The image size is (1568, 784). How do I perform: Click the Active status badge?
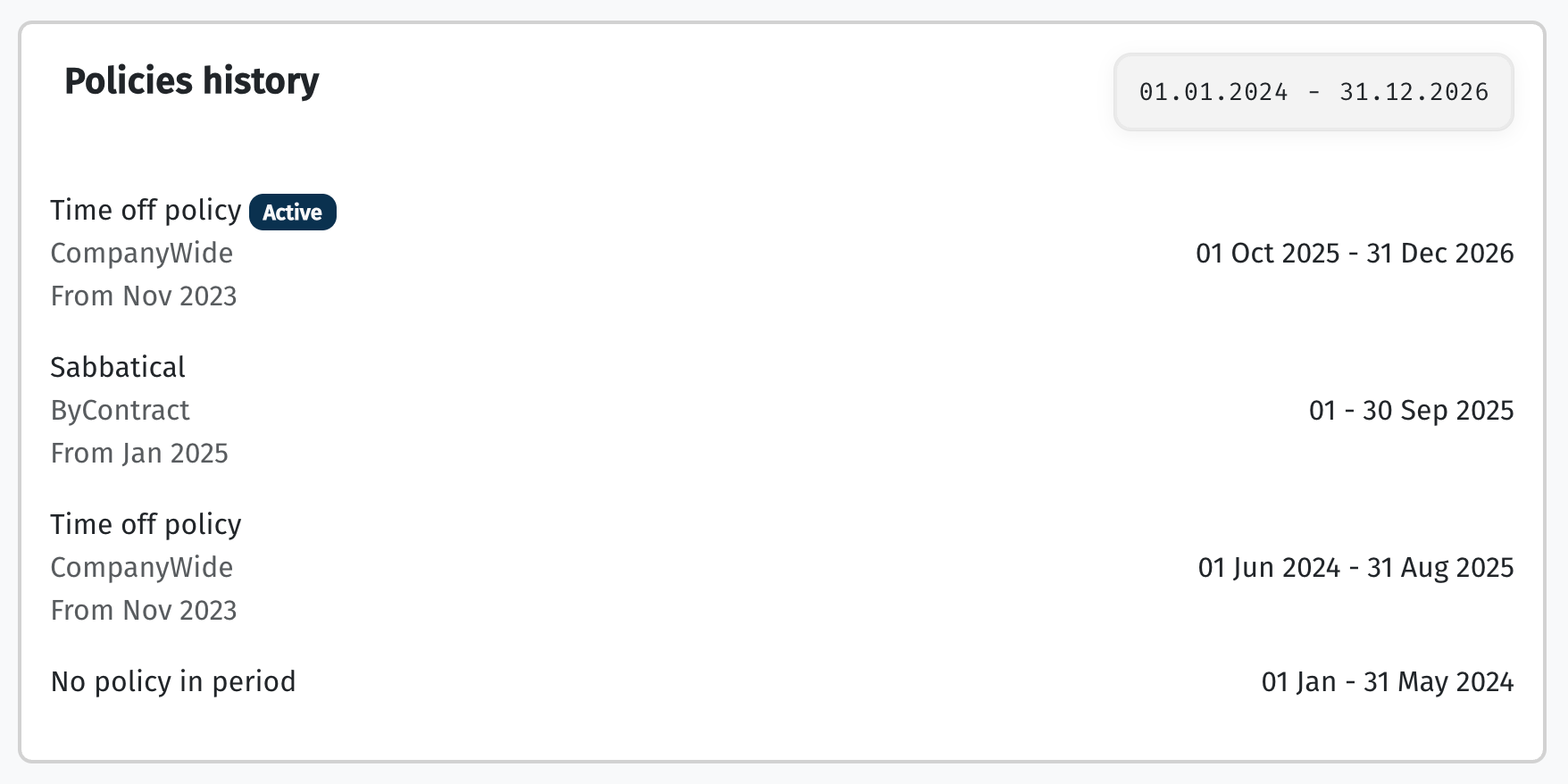coord(292,213)
